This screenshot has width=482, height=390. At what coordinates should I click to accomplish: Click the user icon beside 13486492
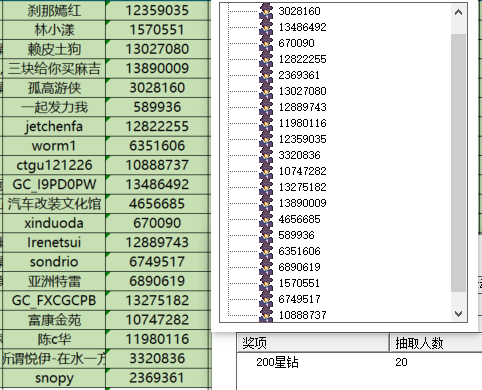pyautogui.click(x=266, y=27)
